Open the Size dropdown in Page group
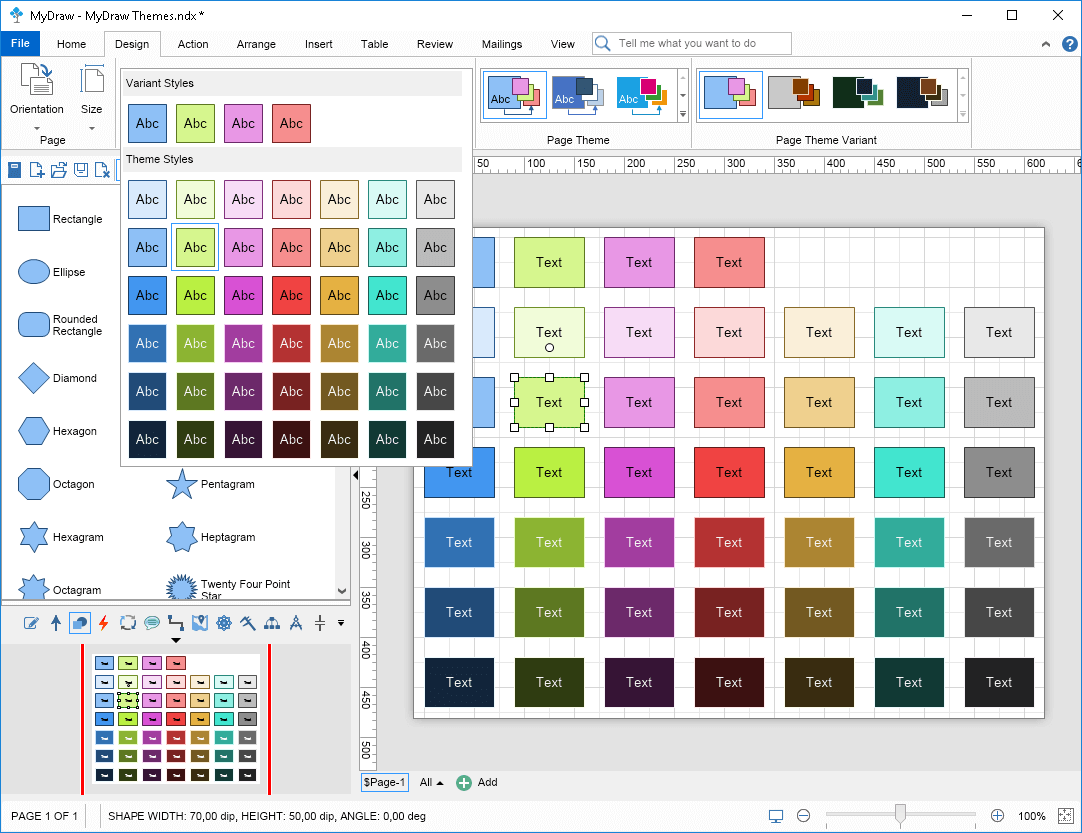Screen dimensions: 1082x833 click(91, 127)
